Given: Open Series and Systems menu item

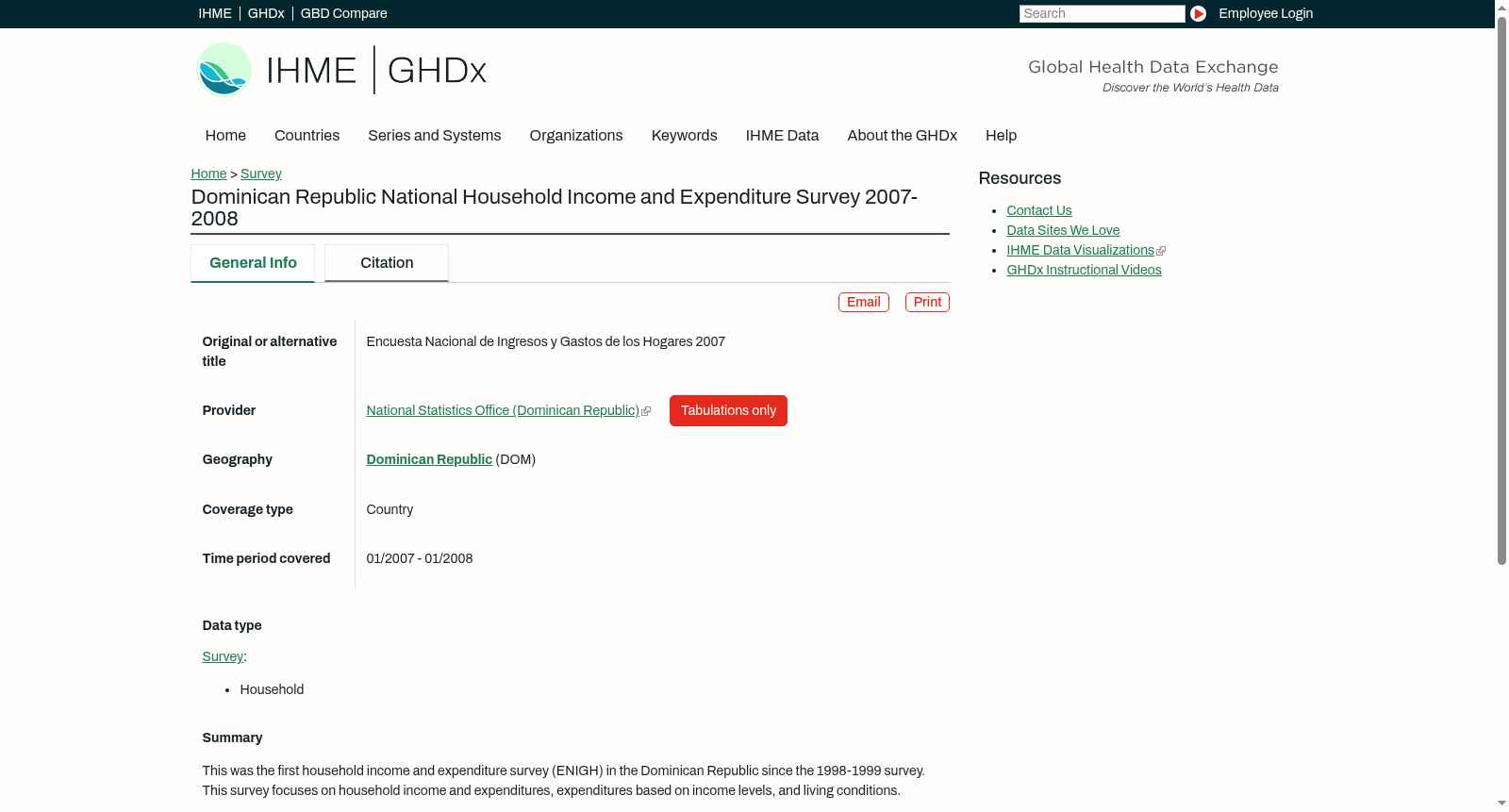Looking at the screenshot, I should coord(434,136).
